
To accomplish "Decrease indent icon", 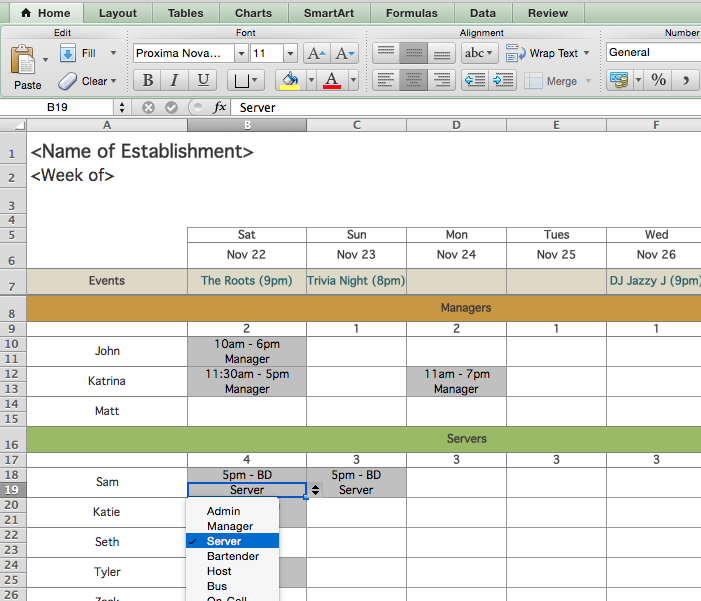I will (475, 81).
